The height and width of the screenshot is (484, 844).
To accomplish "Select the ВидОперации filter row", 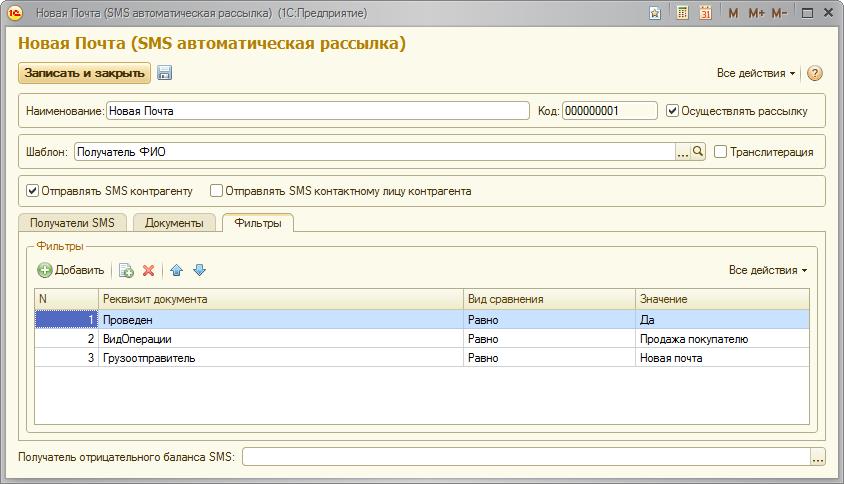I will pyautogui.click(x=421, y=339).
